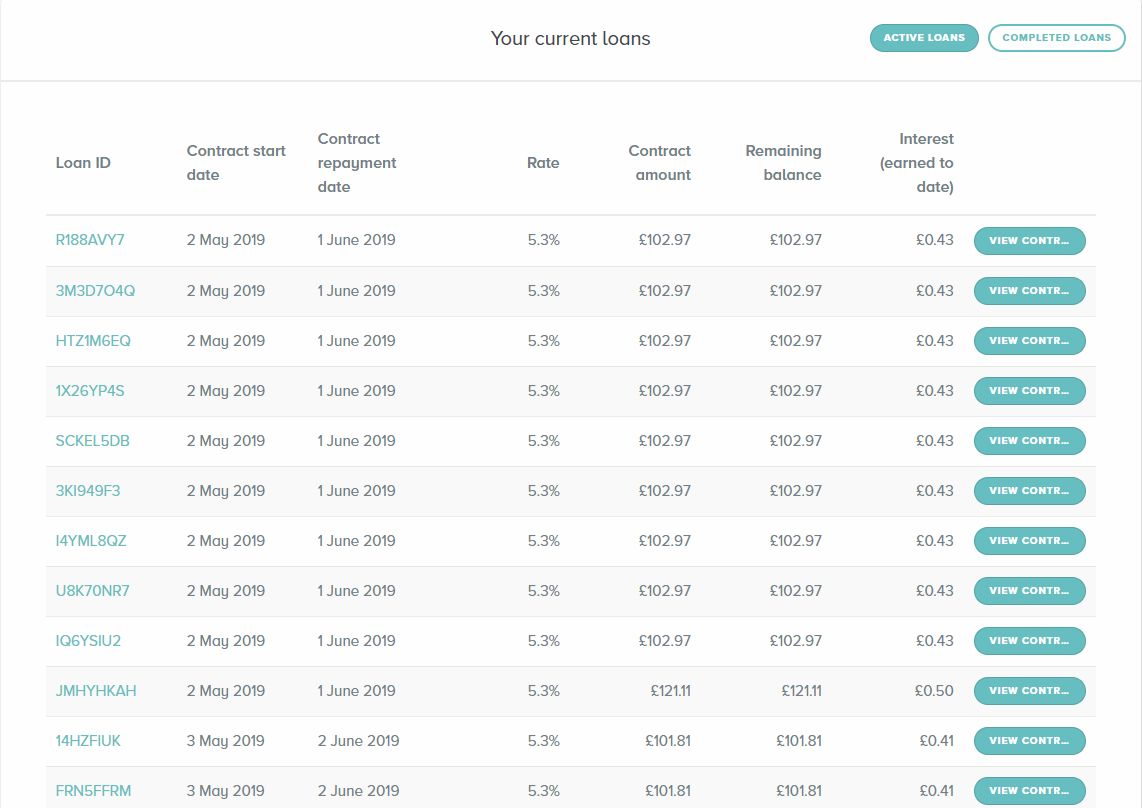Image resolution: width=1142 pixels, height=808 pixels.
Task: Open loan ID JMHYHKAH
Action: click(96, 691)
